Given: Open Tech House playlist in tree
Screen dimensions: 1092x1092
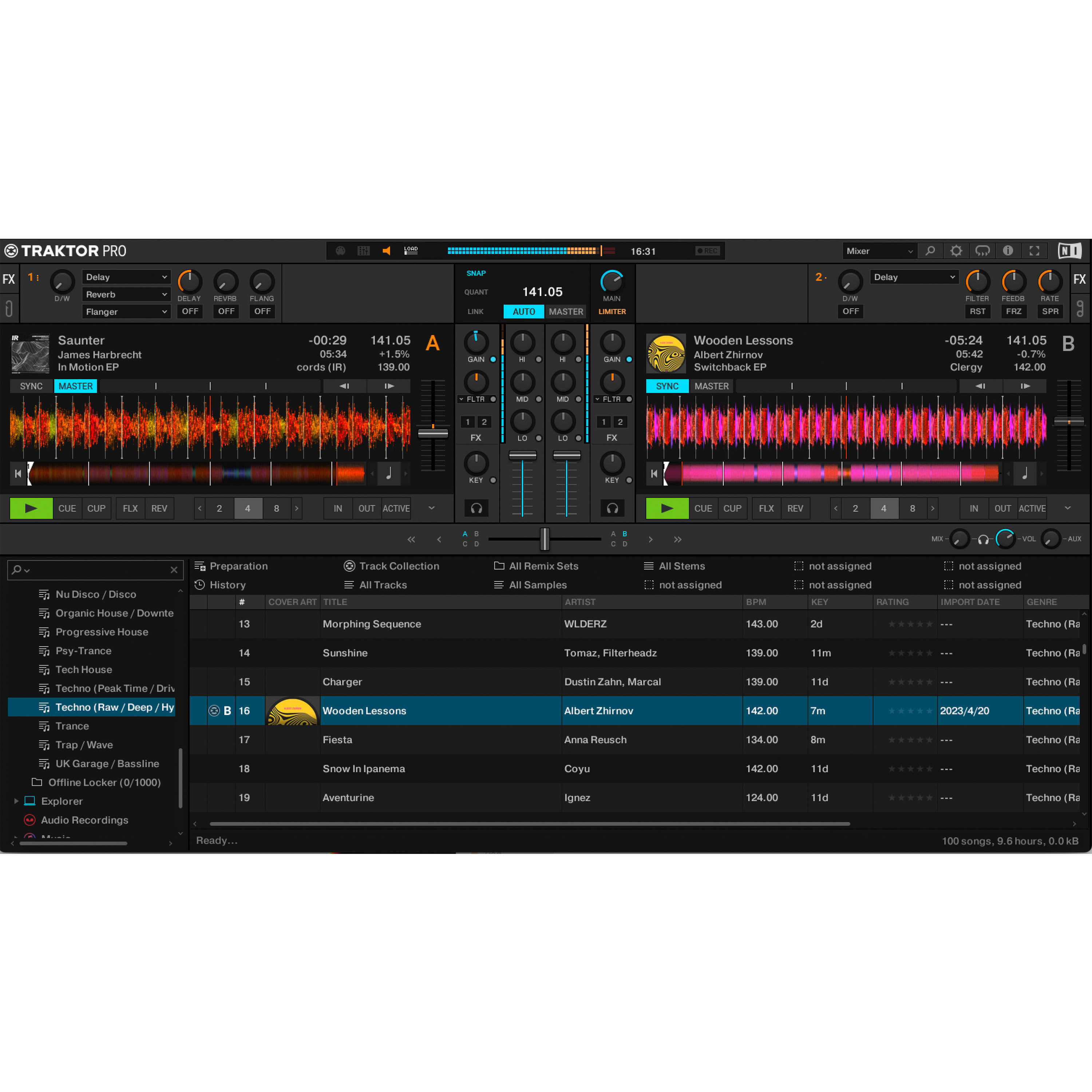Looking at the screenshot, I should [x=75, y=669].
